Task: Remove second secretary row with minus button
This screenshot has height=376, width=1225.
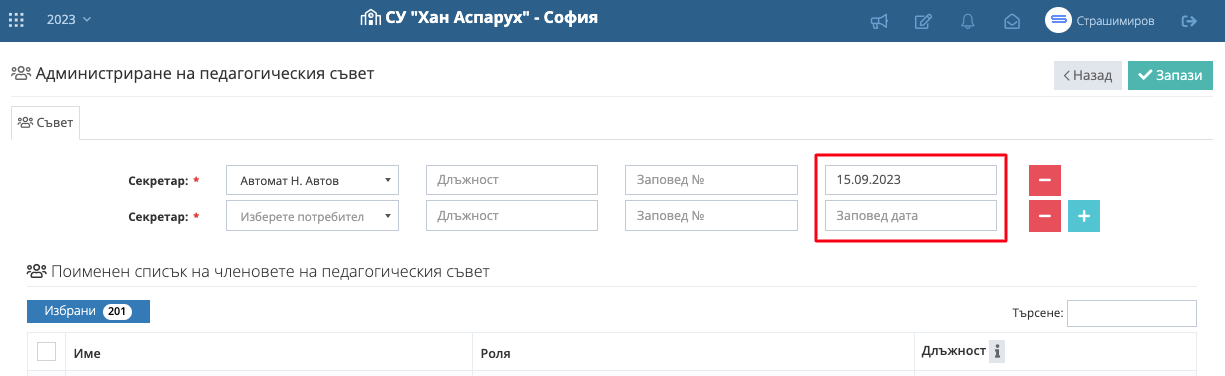Action: (1045, 216)
